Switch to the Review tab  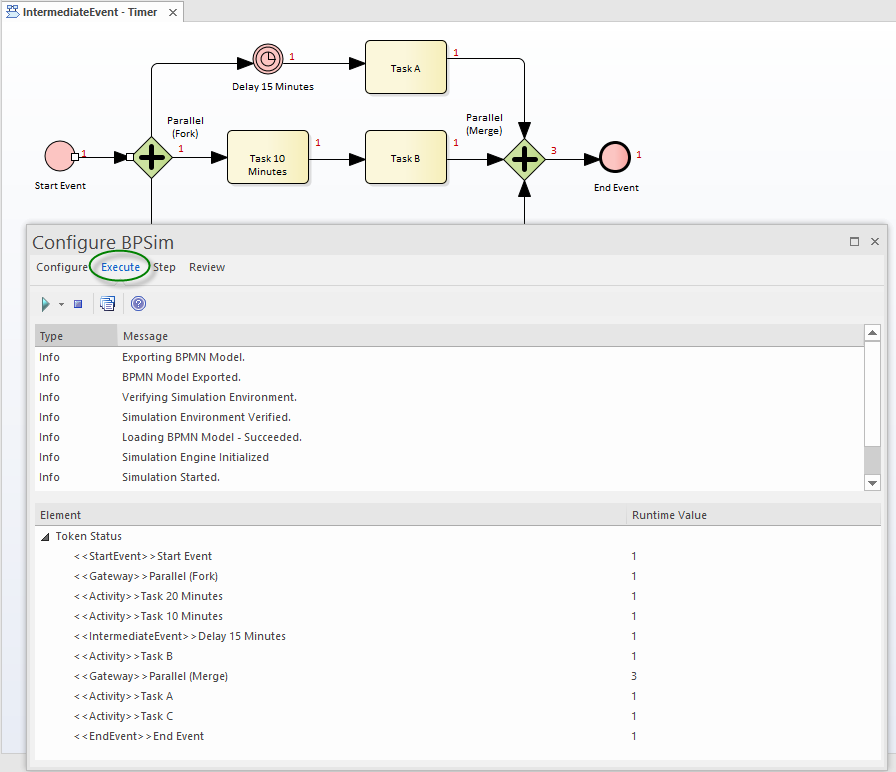[206, 267]
